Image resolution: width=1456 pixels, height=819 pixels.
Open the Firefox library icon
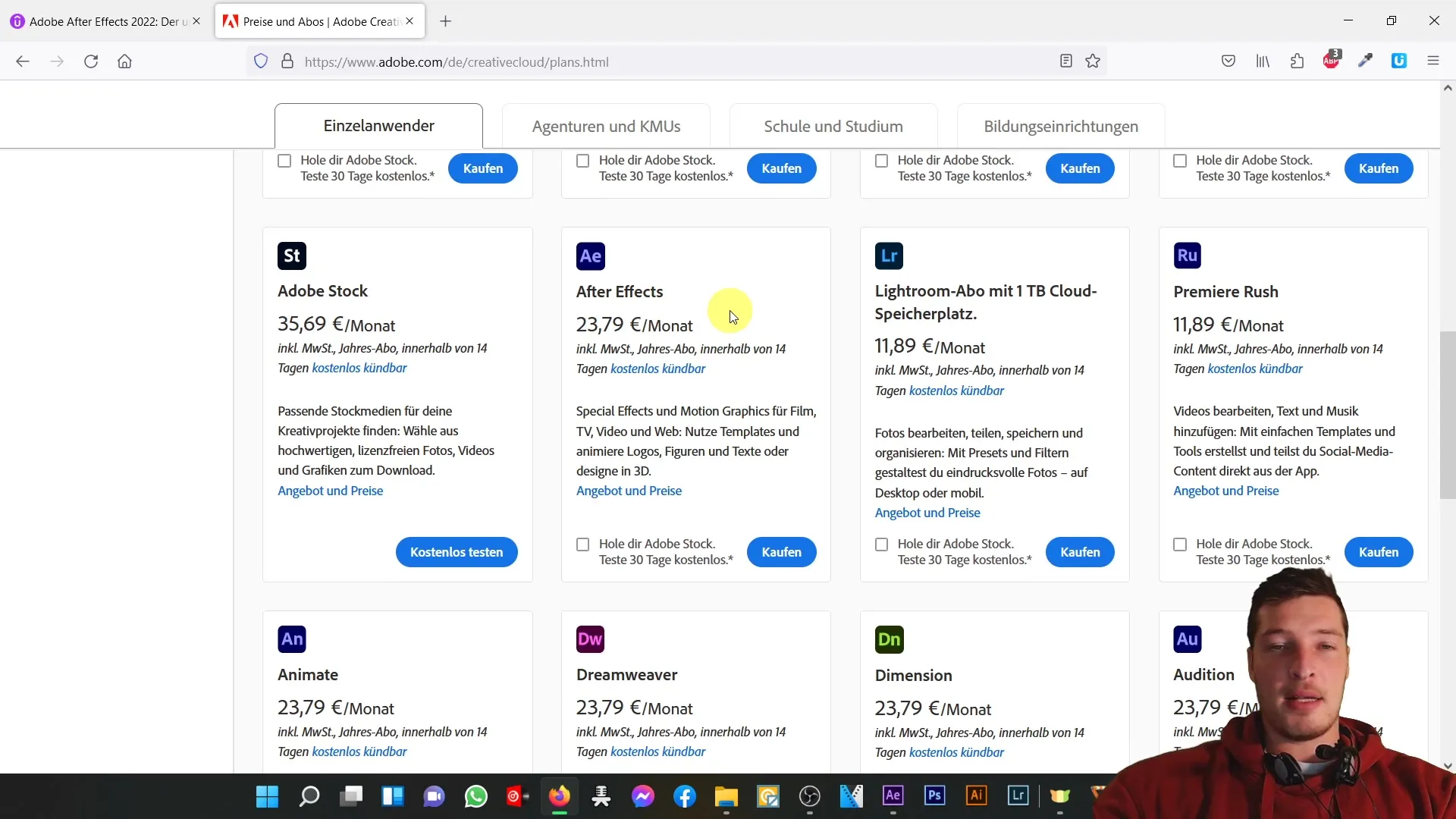point(1263,61)
